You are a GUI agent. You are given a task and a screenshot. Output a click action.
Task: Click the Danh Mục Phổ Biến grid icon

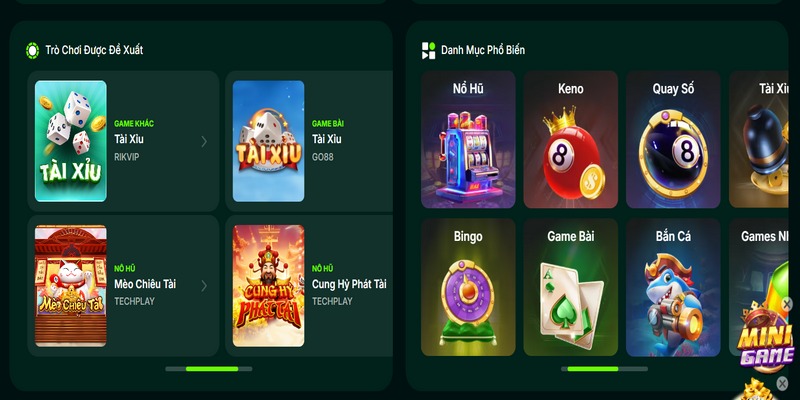click(429, 51)
